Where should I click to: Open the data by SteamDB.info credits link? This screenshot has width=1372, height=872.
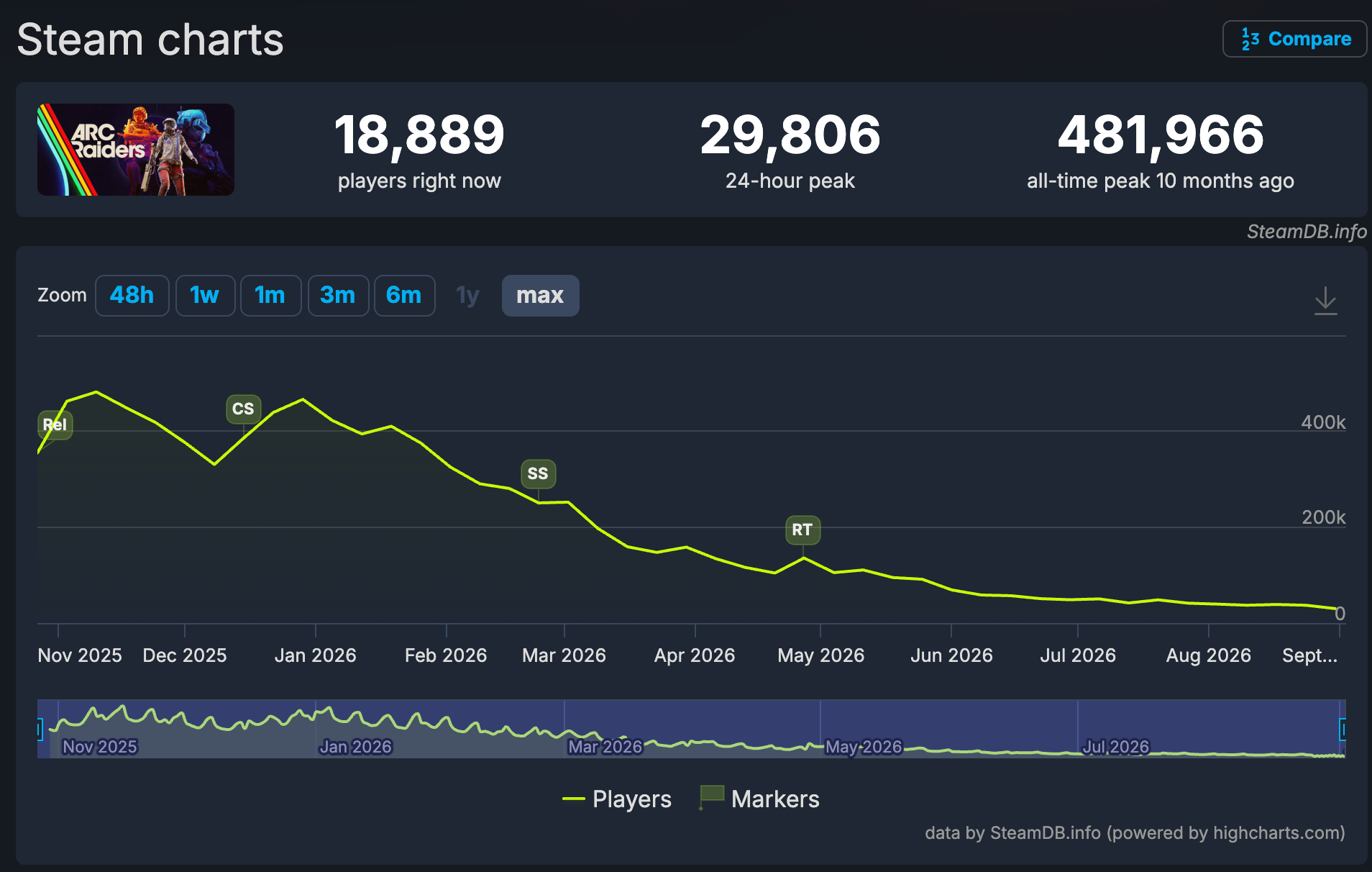click(x=1135, y=833)
